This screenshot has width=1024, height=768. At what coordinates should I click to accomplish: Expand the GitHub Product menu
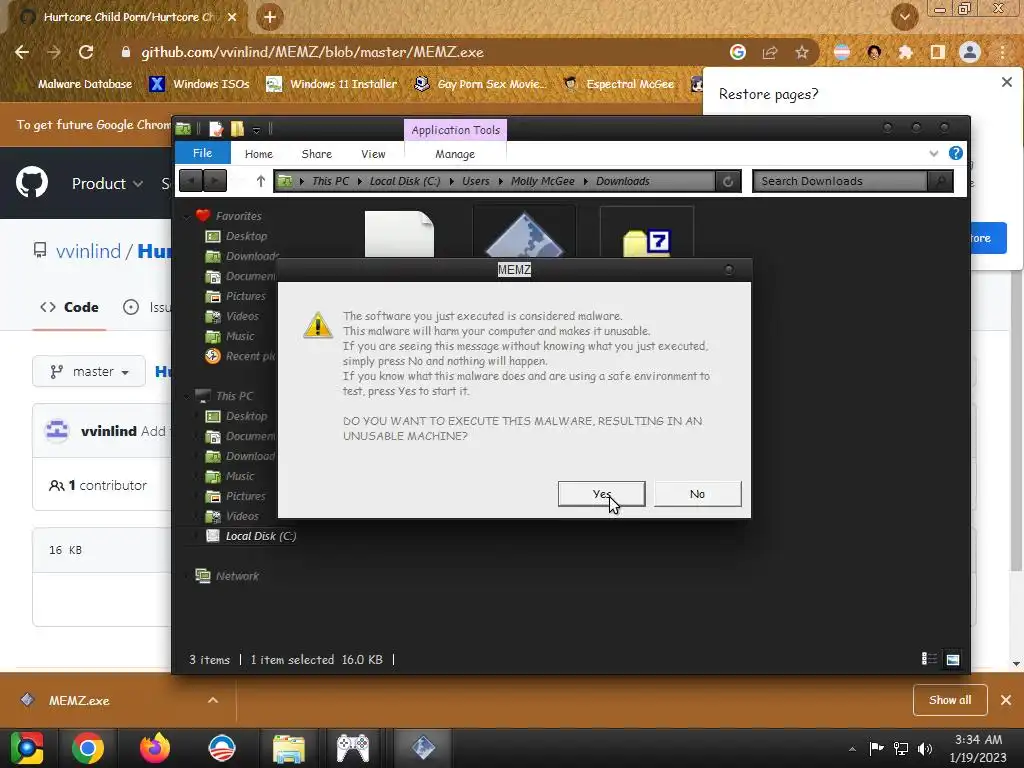(x=107, y=184)
